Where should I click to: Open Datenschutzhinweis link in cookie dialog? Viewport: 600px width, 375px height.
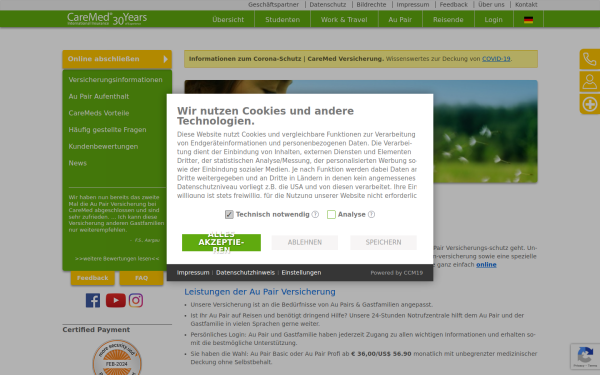click(245, 273)
